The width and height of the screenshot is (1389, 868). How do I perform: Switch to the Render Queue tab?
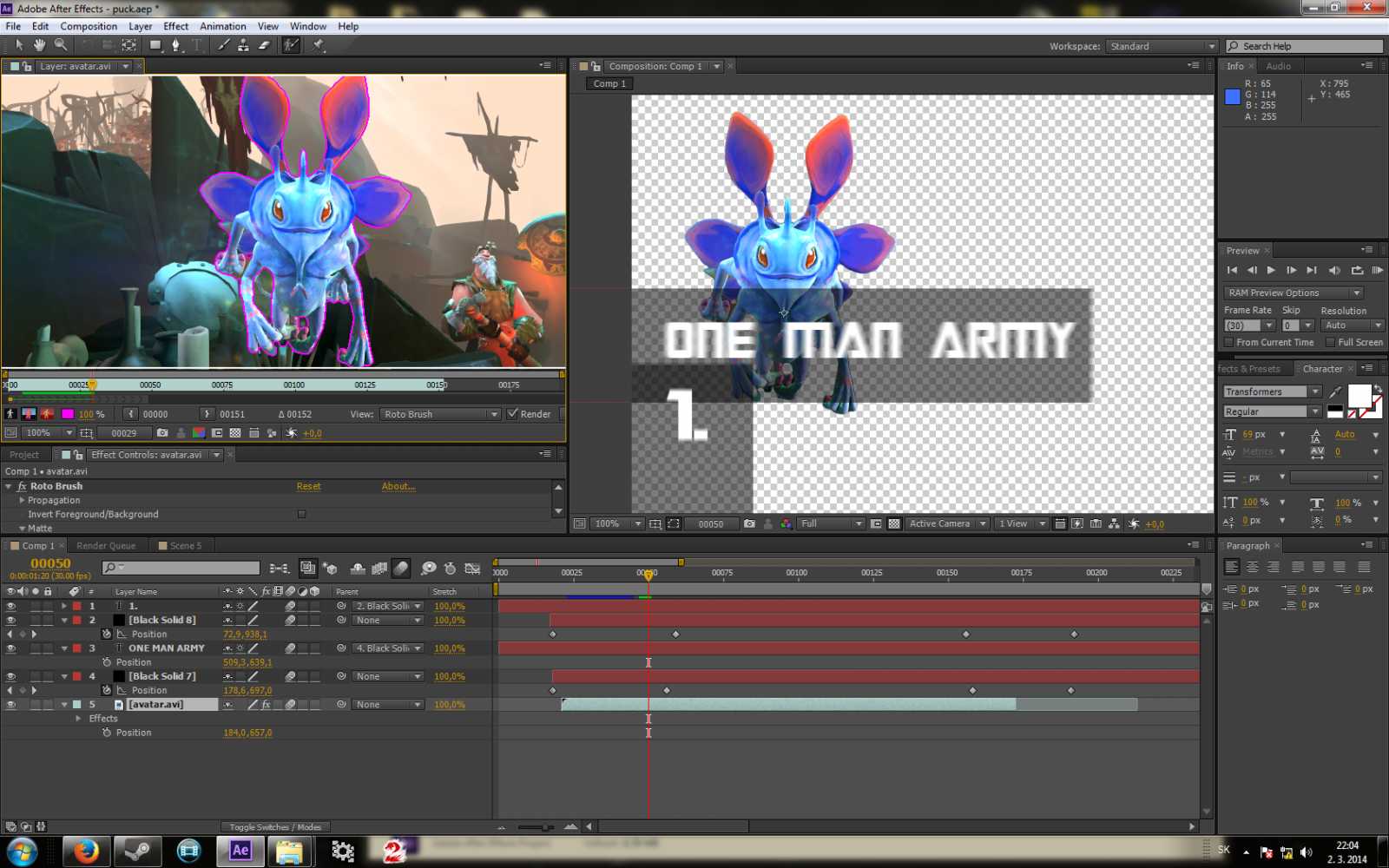click(x=106, y=546)
